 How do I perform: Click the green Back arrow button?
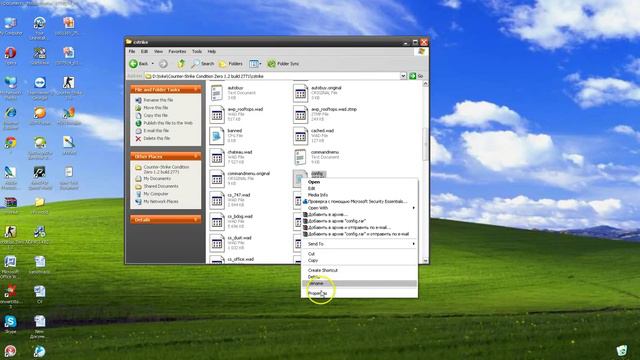(138, 64)
